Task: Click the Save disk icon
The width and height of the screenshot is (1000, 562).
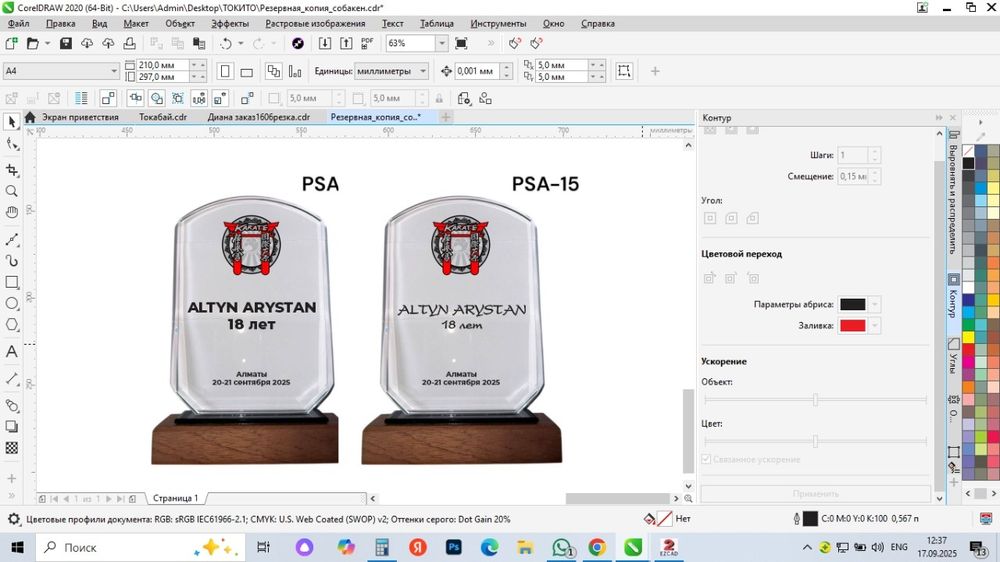Action: point(66,44)
